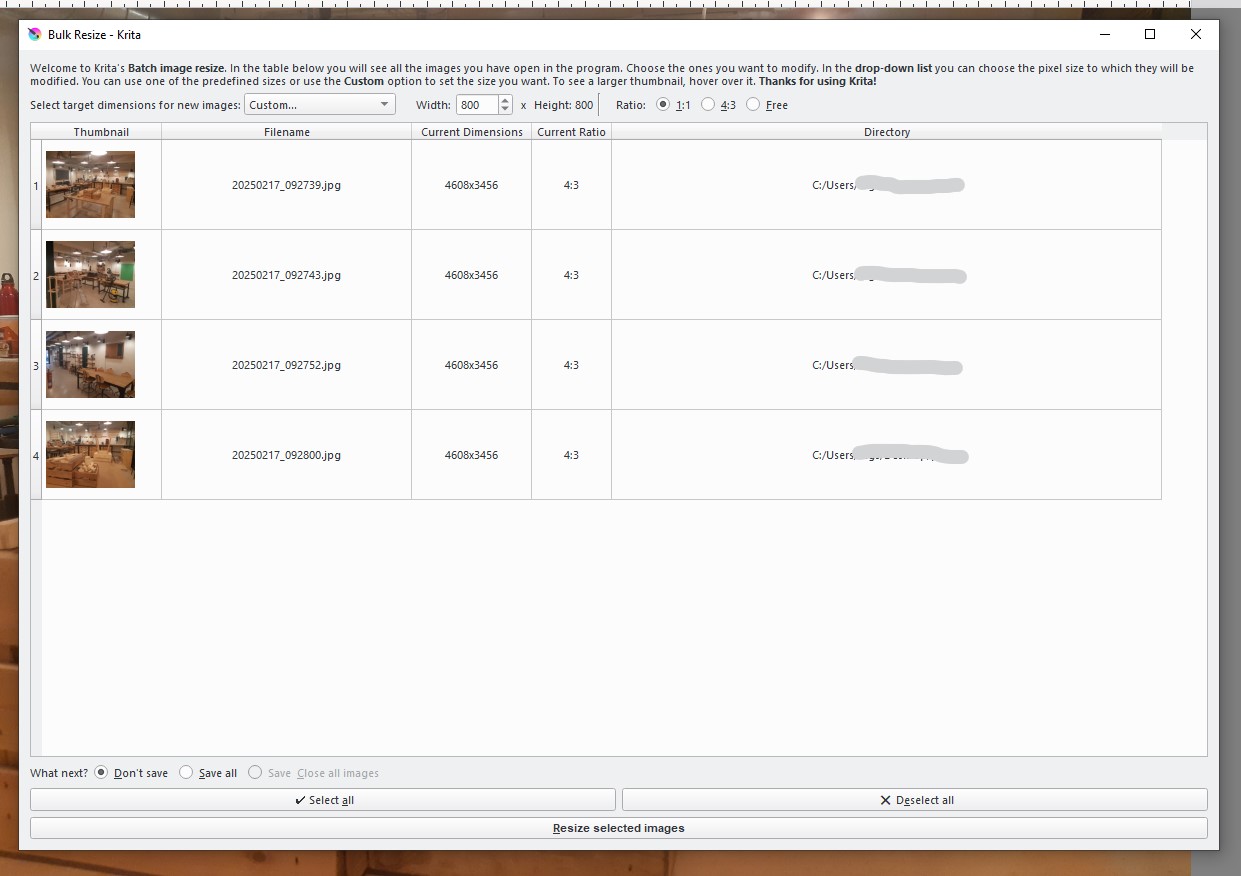Click row header number 2
This screenshot has height=876, width=1241.
36,275
